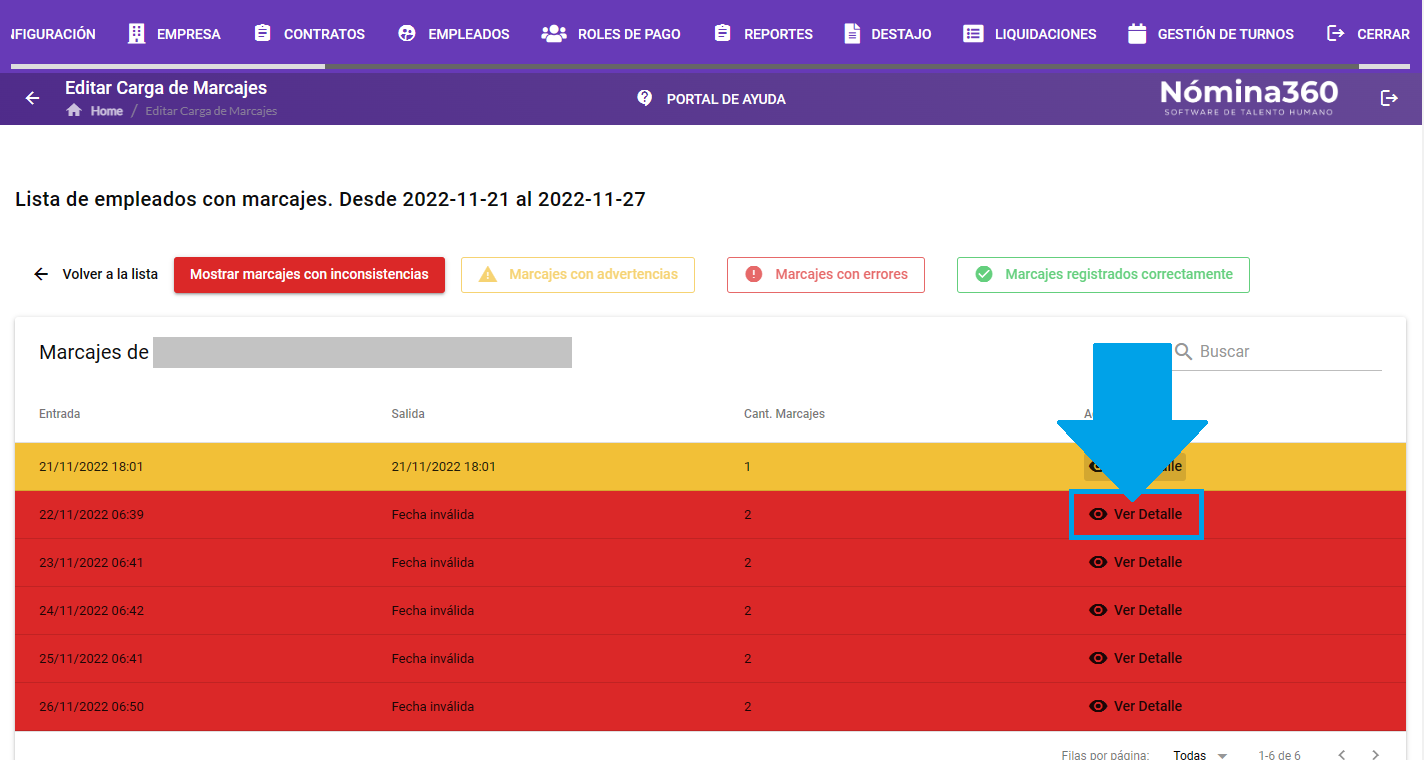
Task: Sort by the Salida column header
Action: pyautogui.click(x=408, y=414)
